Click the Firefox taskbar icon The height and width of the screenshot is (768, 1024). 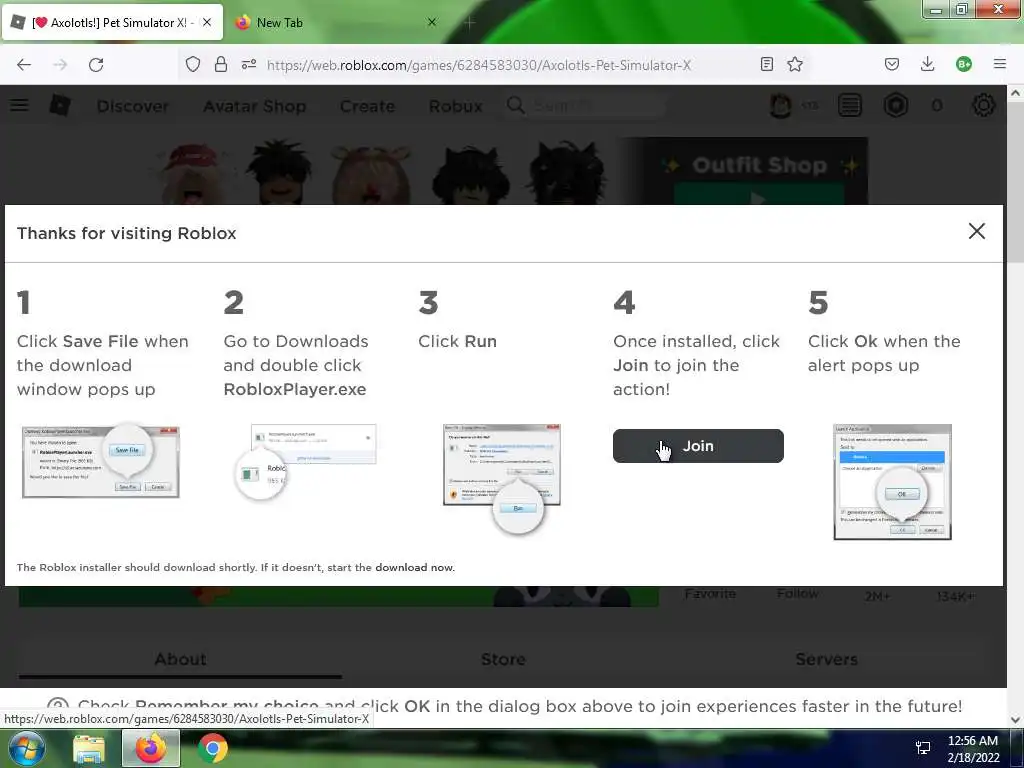point(151,748)
